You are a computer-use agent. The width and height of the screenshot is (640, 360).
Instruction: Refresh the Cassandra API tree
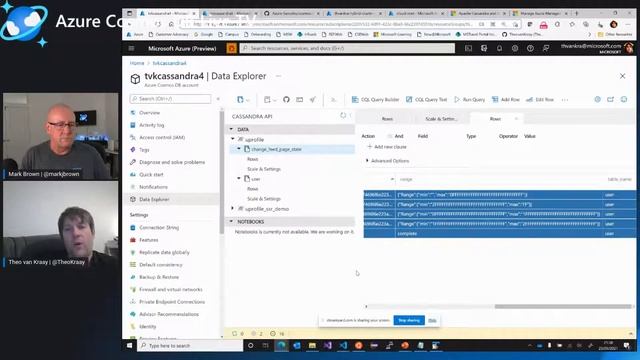tap(343, 116)
